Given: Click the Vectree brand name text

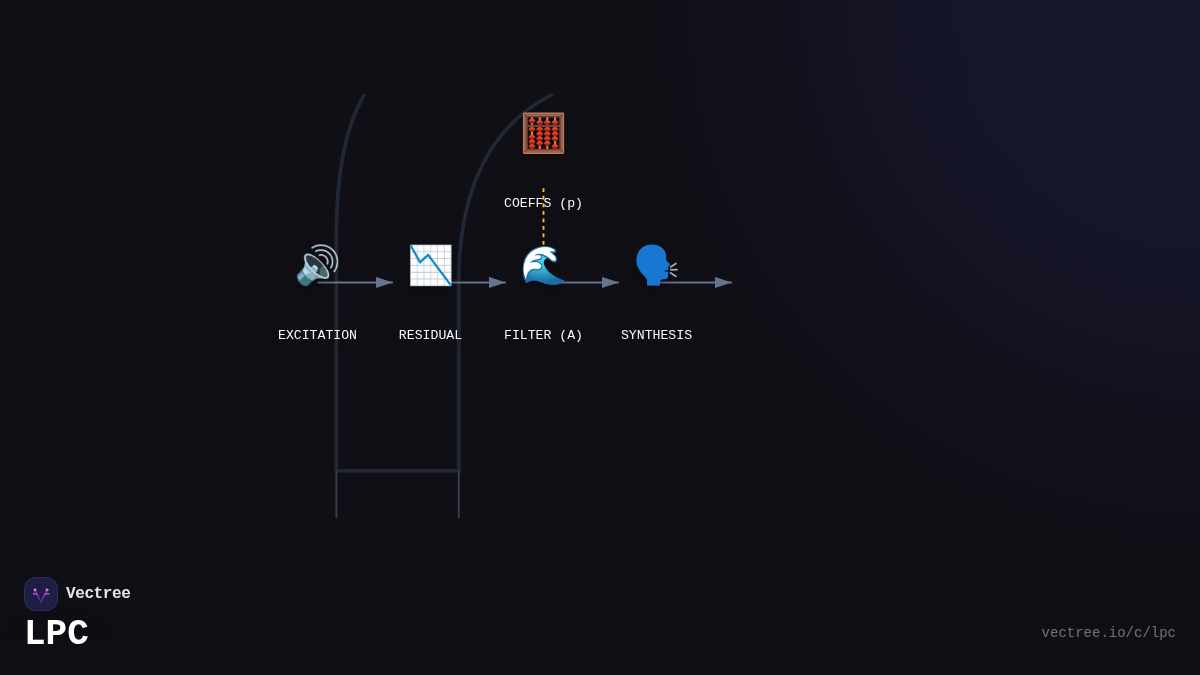Looking at the screenshot, I should (98, 594).
